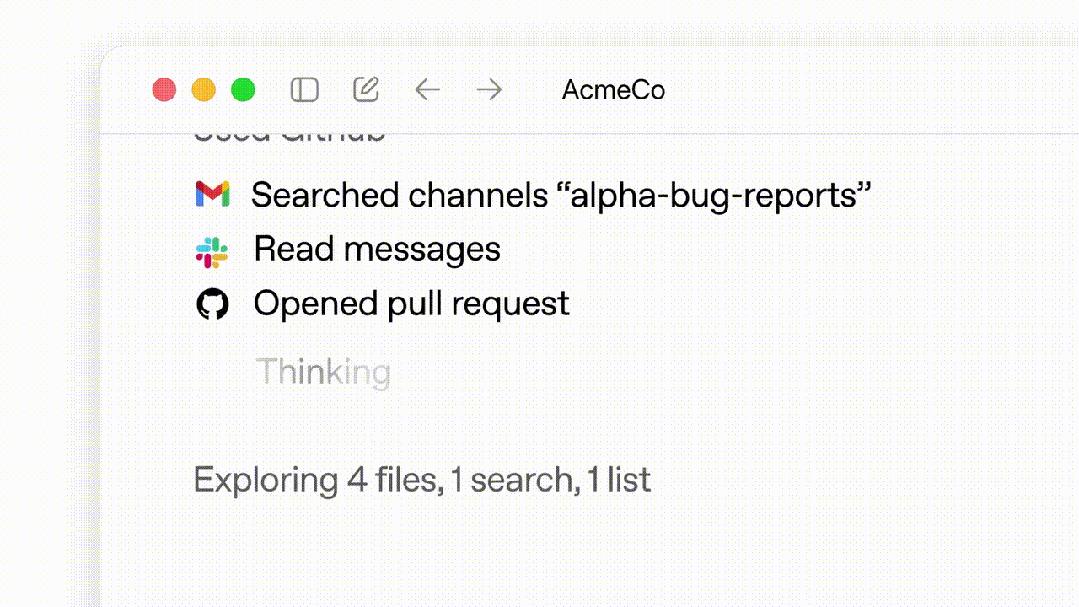1079x607 pixels.
Task: Toggle the sidebar panel icon
Action: (305, 90)
